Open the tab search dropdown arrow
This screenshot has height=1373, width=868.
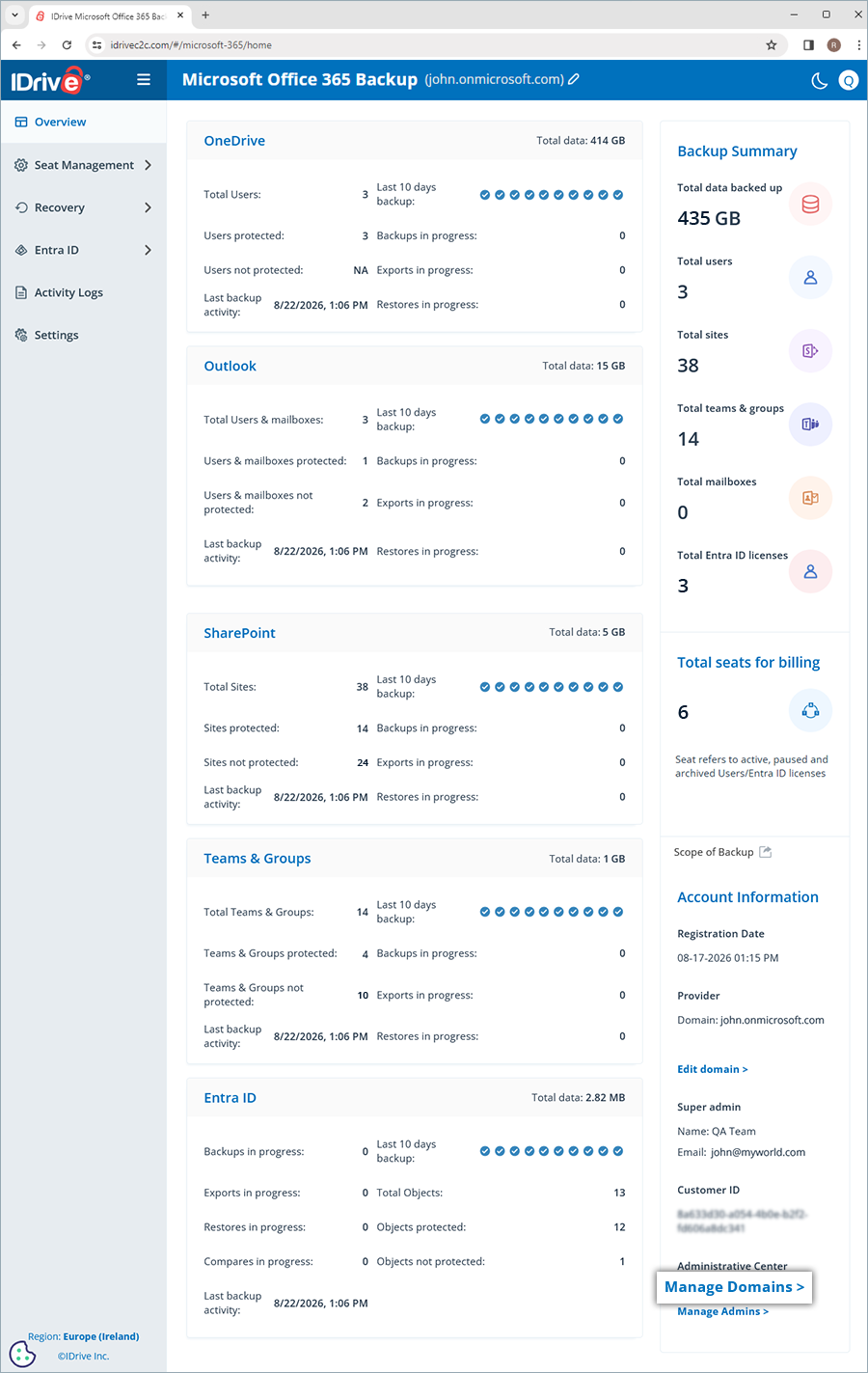(x=14, y=14)
